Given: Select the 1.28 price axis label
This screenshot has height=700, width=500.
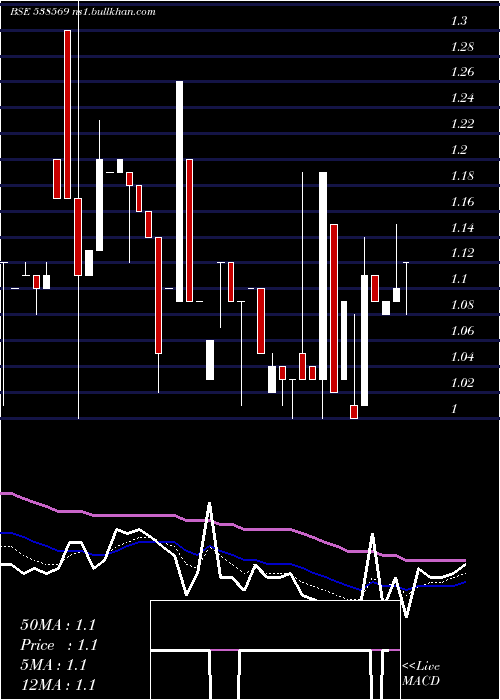Looking at the screenshot, I should [462, 47].
